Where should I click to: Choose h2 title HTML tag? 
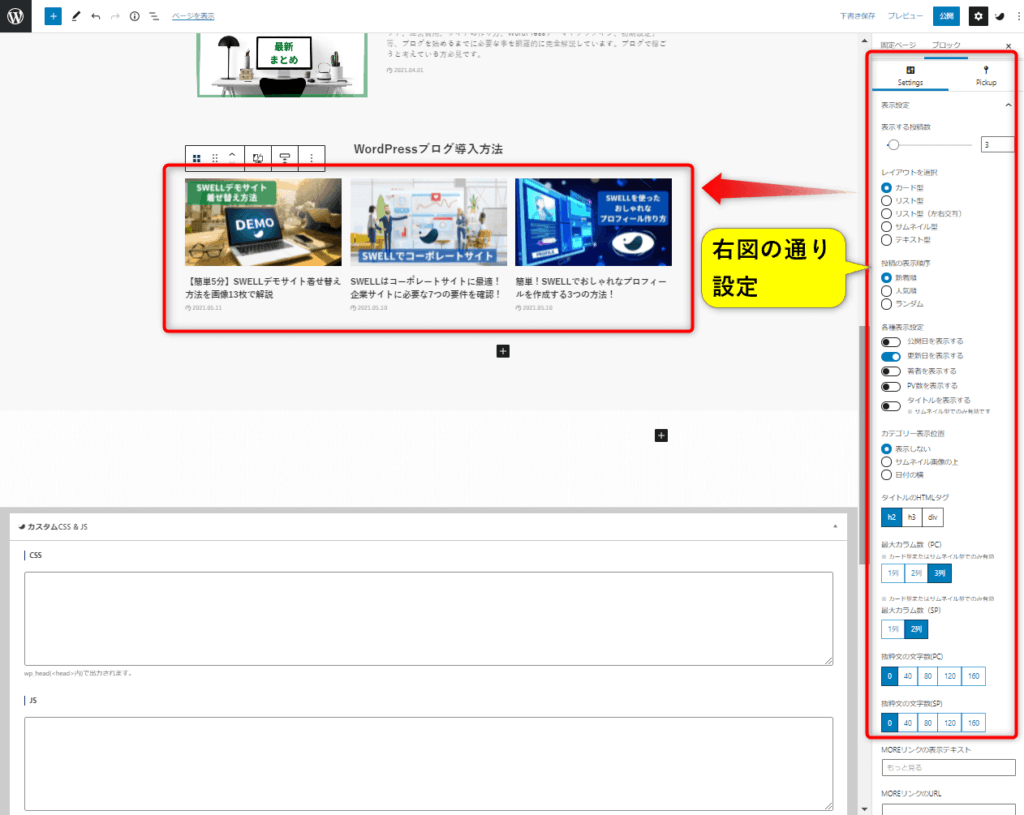click(x=891, y=517)
